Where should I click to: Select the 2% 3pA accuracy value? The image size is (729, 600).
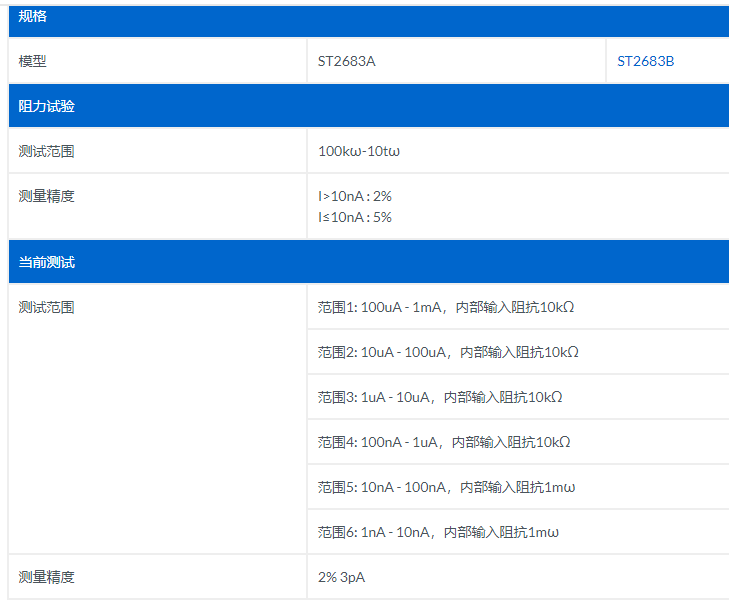pyautogui.click(x=342, y=577)
